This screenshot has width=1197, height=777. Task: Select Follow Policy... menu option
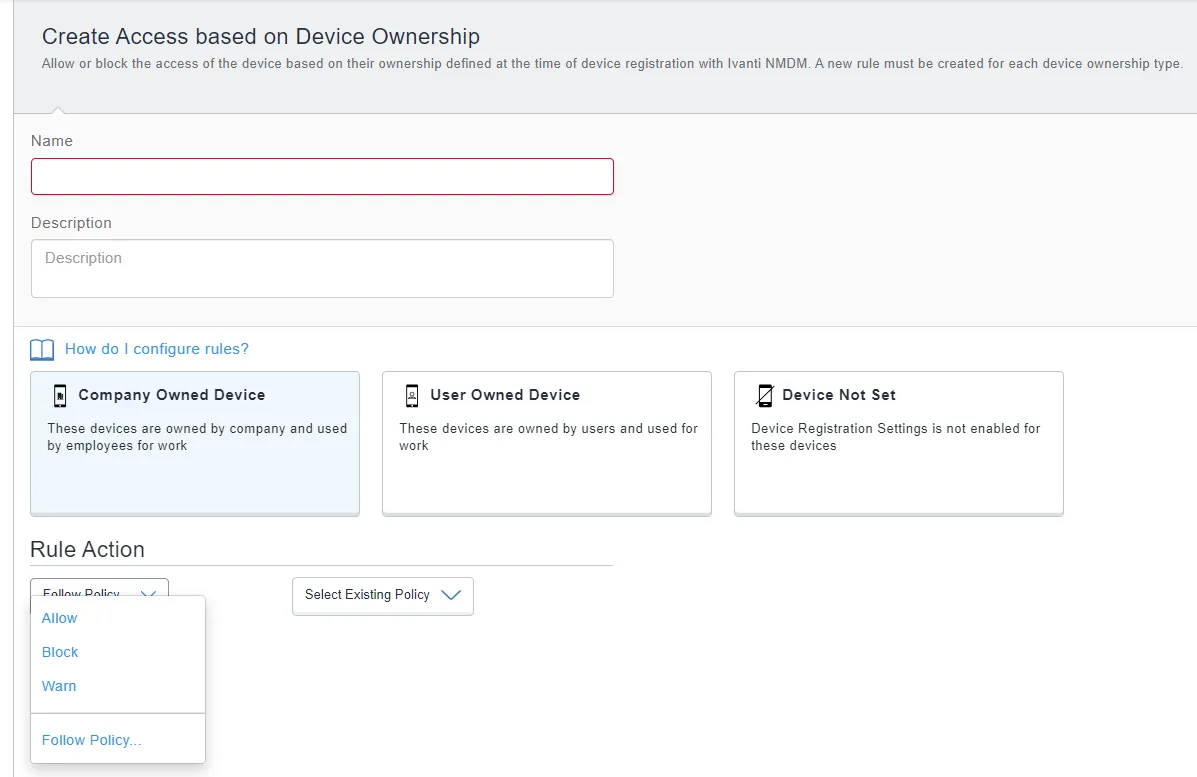(x=92, y=740)
